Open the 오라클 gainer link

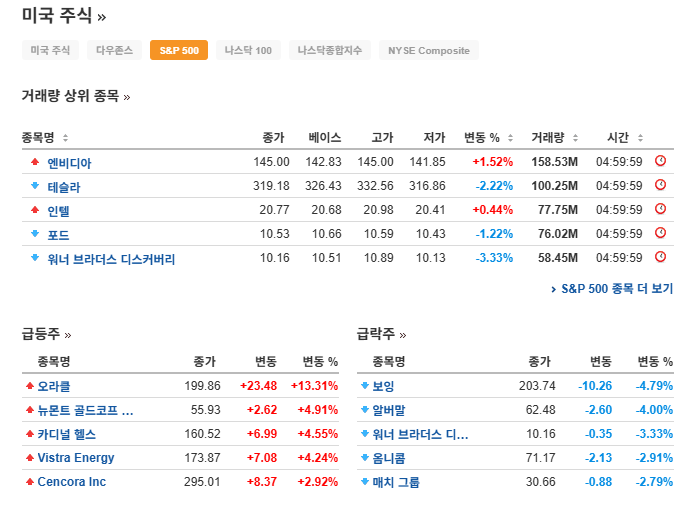54,386
